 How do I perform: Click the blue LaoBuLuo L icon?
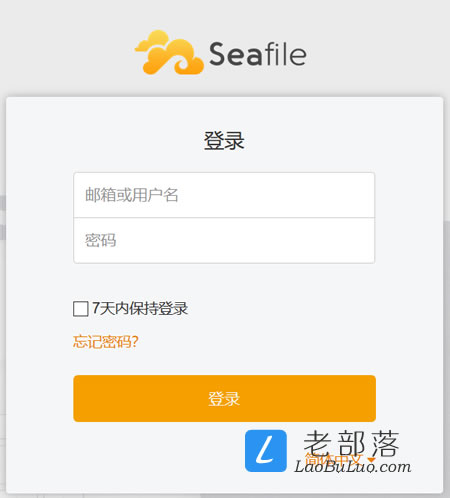tap(266, 451)
